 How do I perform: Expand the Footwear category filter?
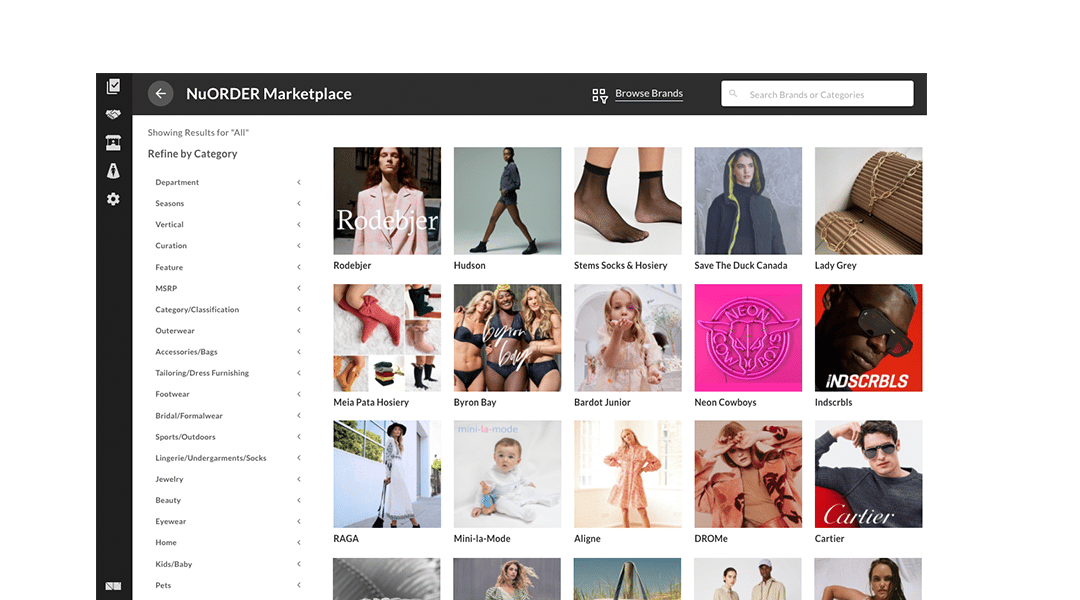coord(227,395)
